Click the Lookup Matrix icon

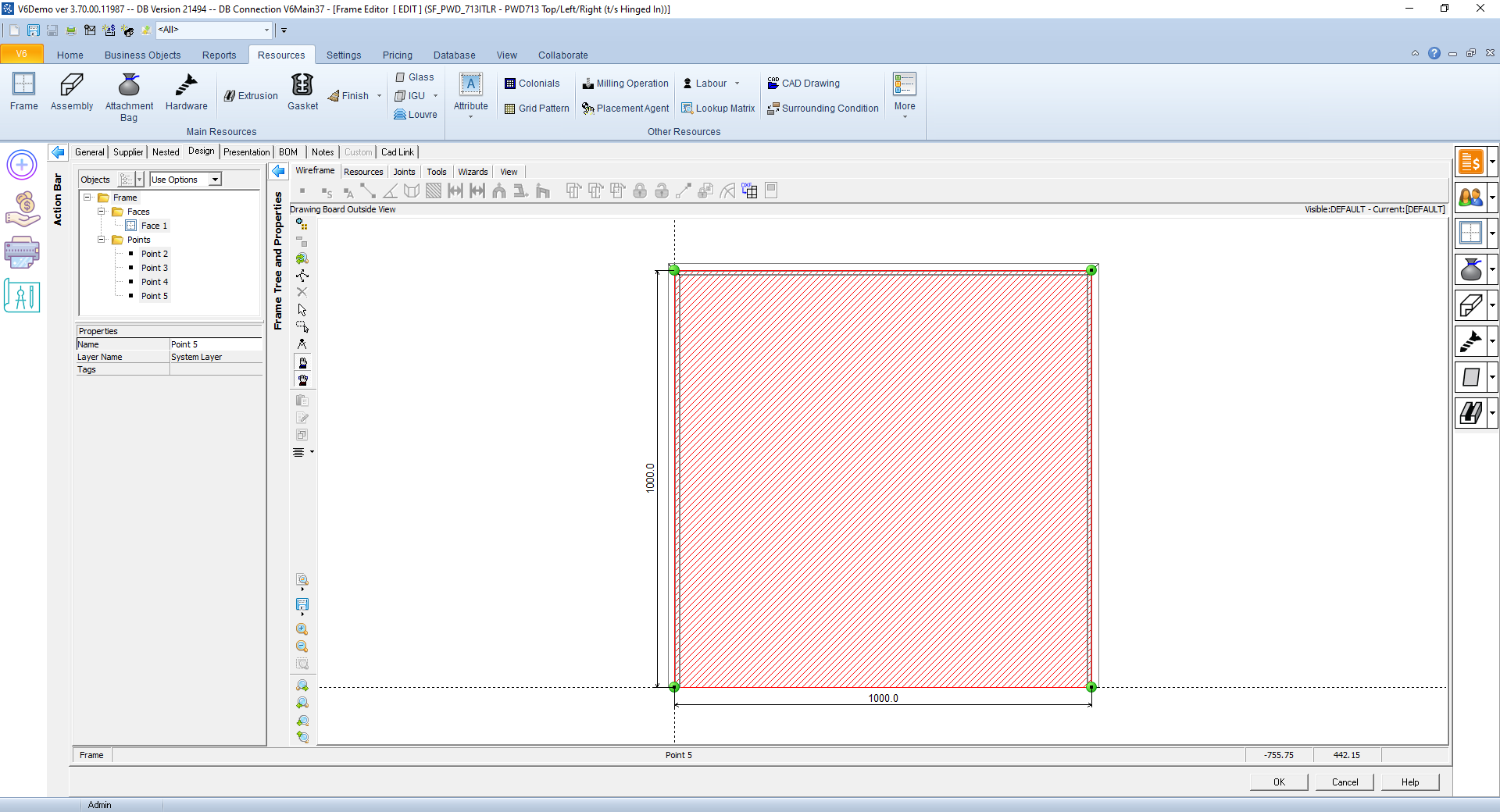[x=718, y=108]
